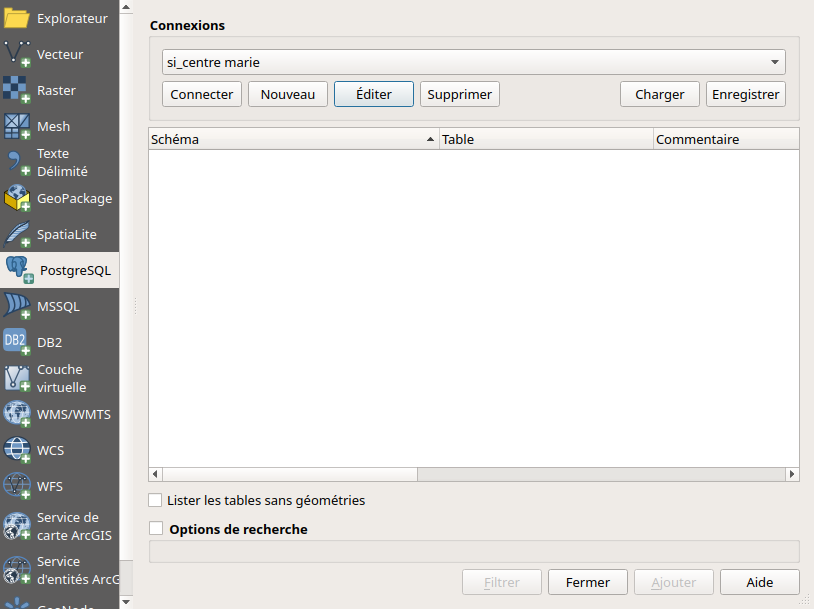The width and height of the screenshot is (814, 609).
Task: Click the MSSQL source icon
Action: point(18,307)
